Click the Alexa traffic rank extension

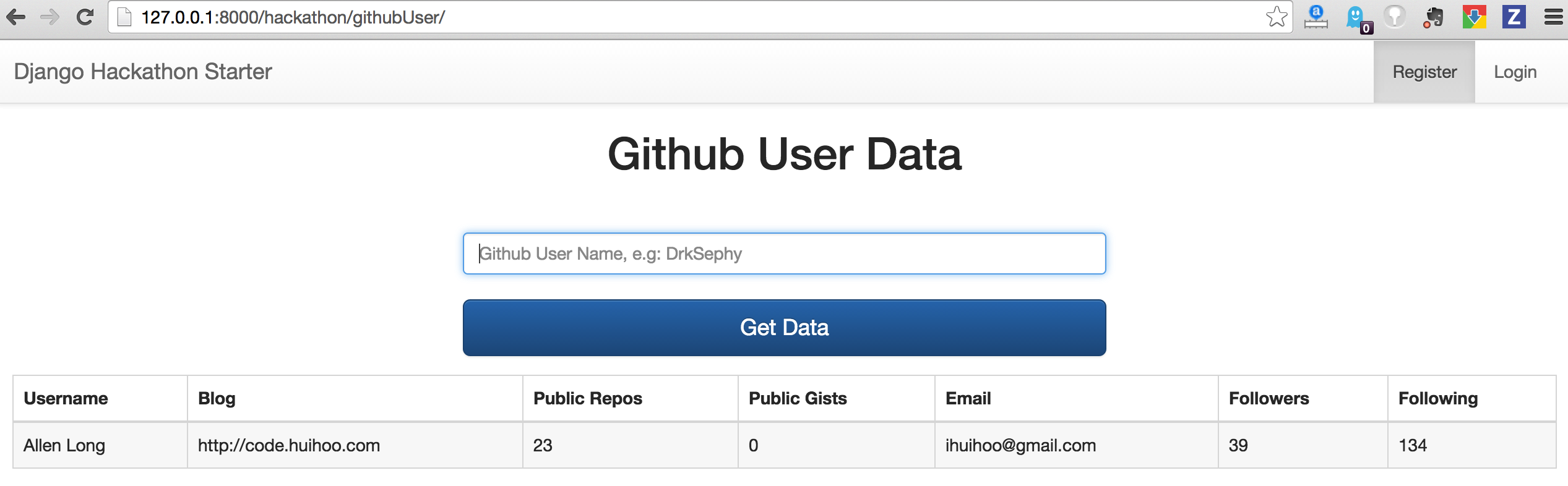click(x=1316, y=17)
